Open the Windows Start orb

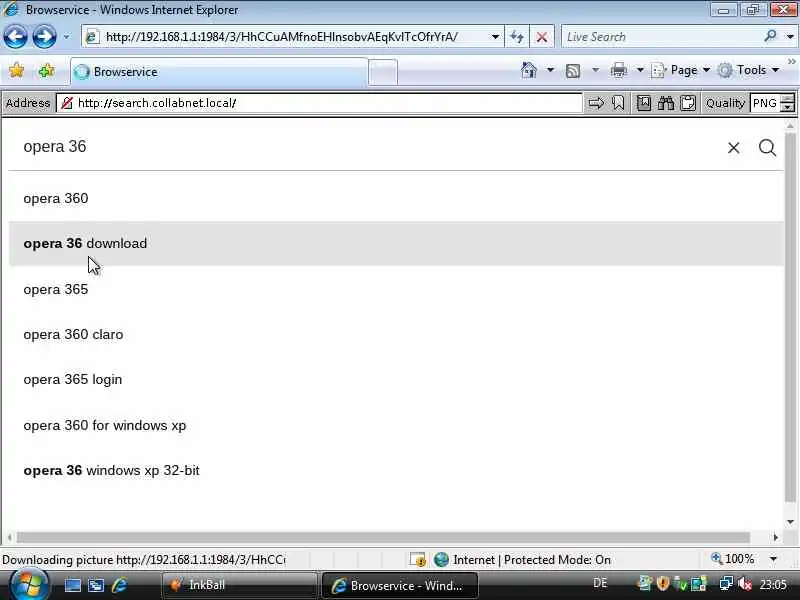[x=29, y=585]
